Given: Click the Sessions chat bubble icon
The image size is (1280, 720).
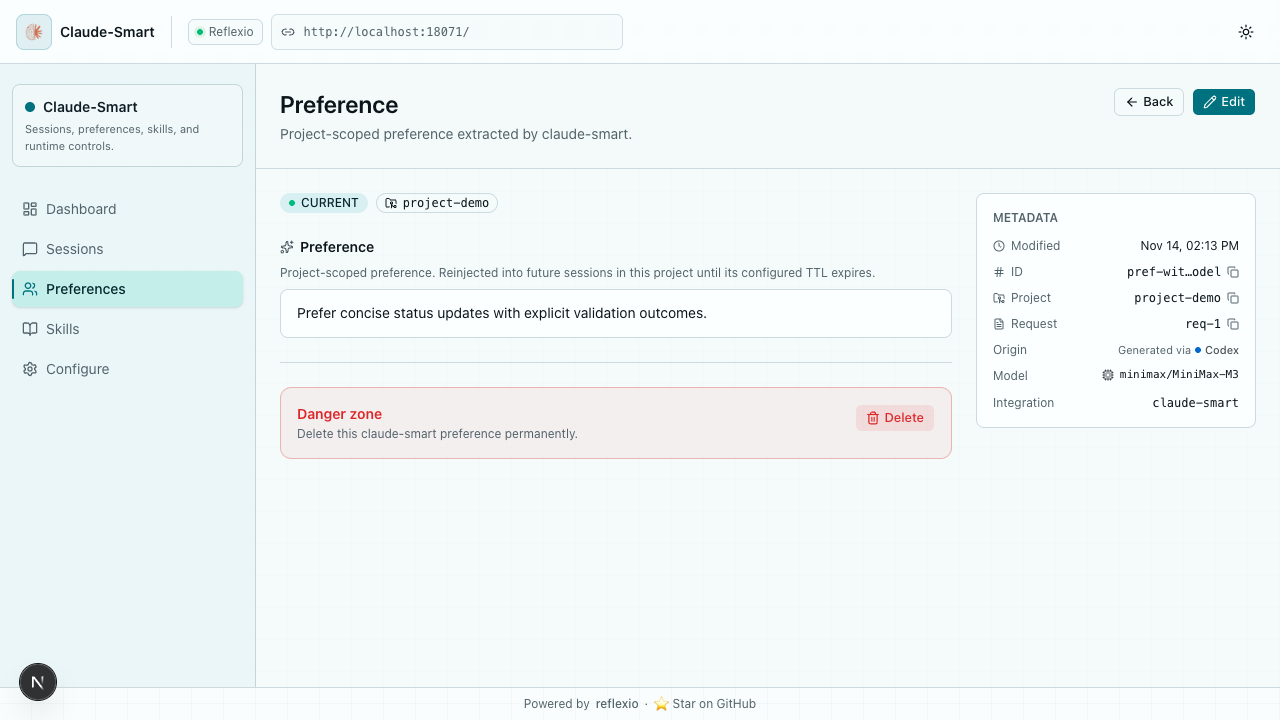Looking at the screenshot, I should click(30, 249).
